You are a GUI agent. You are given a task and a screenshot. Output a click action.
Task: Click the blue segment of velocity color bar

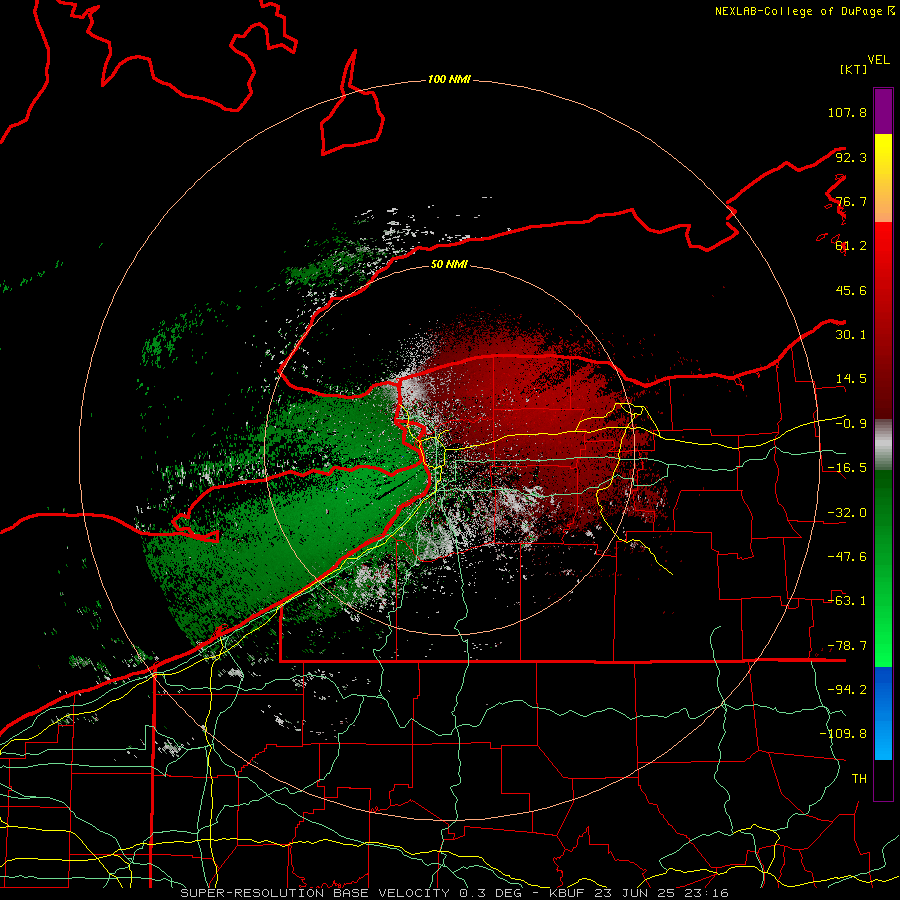(883, 713)
